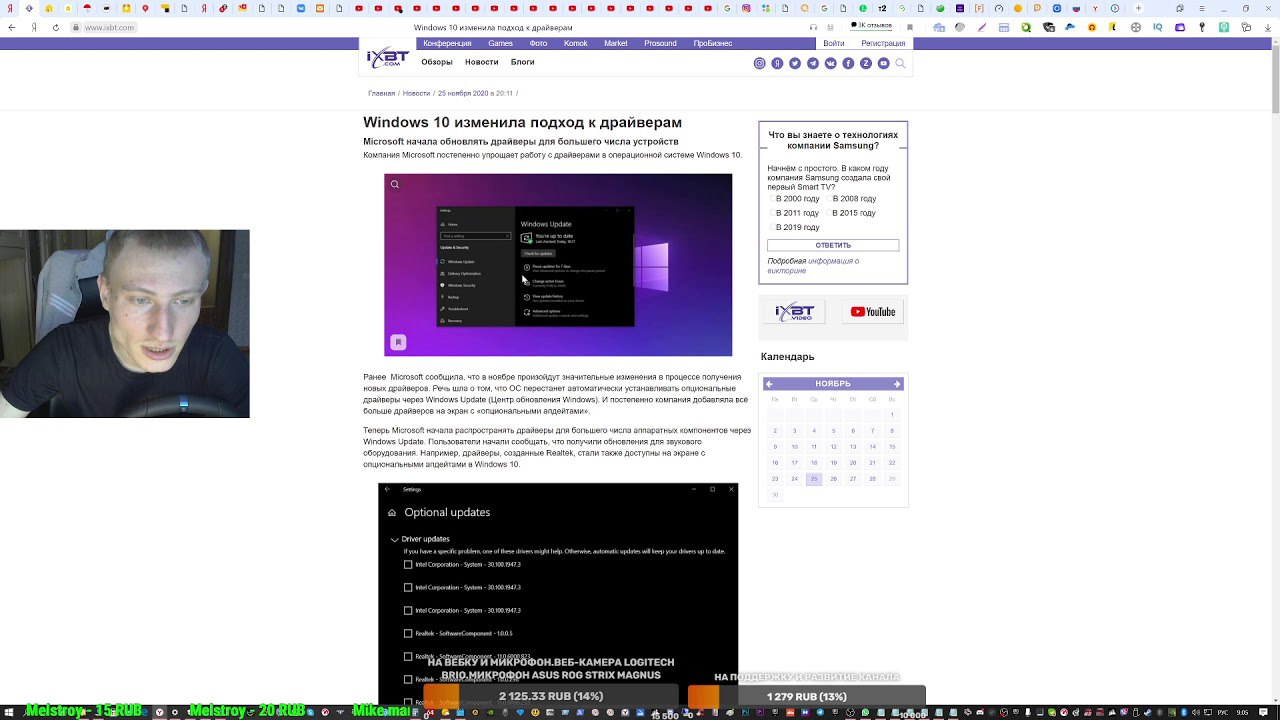Open 'Games' in top purple menu
Image resolution: width=1280 pixels, height=720 pixels.
[x=500, y=44]
